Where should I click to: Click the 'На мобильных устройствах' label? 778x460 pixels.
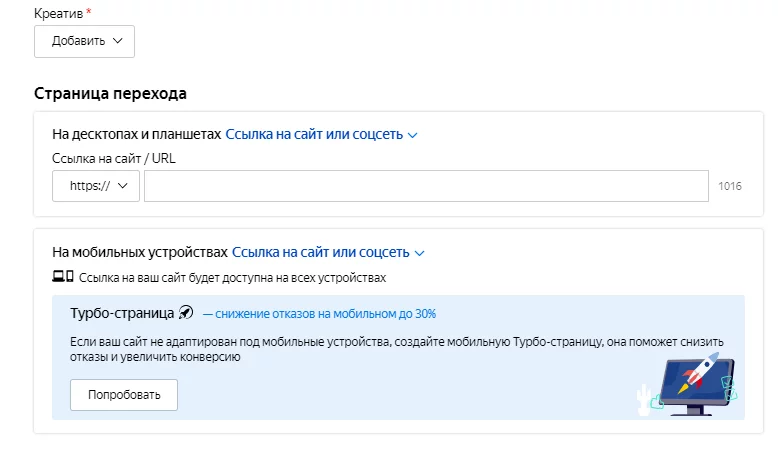point(140,253)
